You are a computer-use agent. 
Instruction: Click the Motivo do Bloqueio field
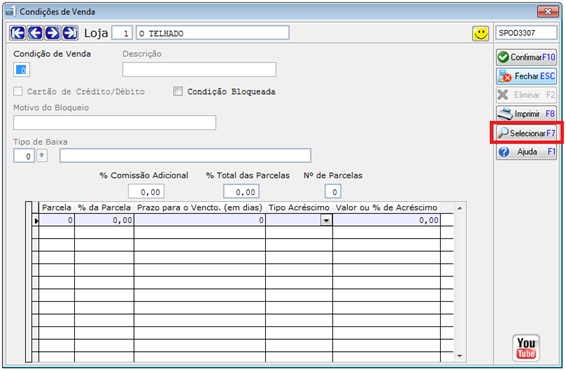[114, 123]
